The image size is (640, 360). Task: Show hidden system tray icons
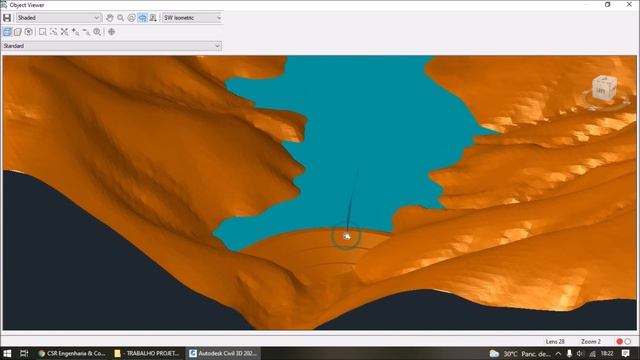click(558, 353)
